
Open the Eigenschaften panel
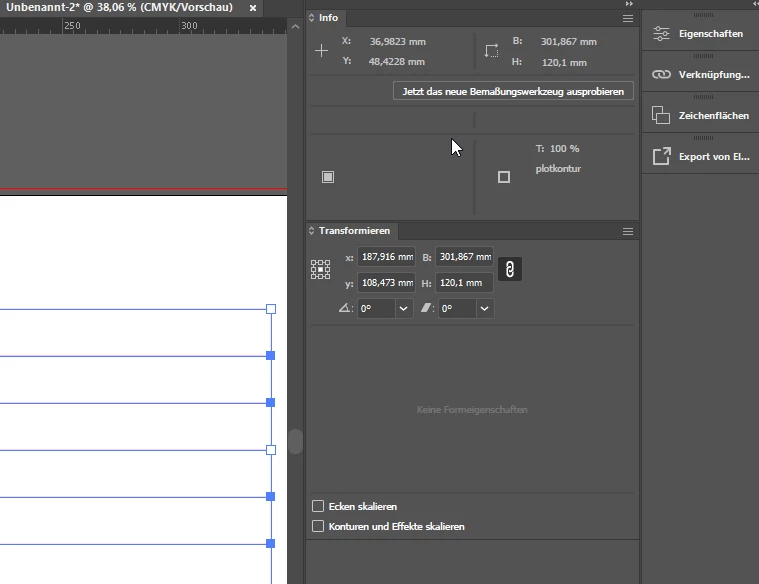700,33
